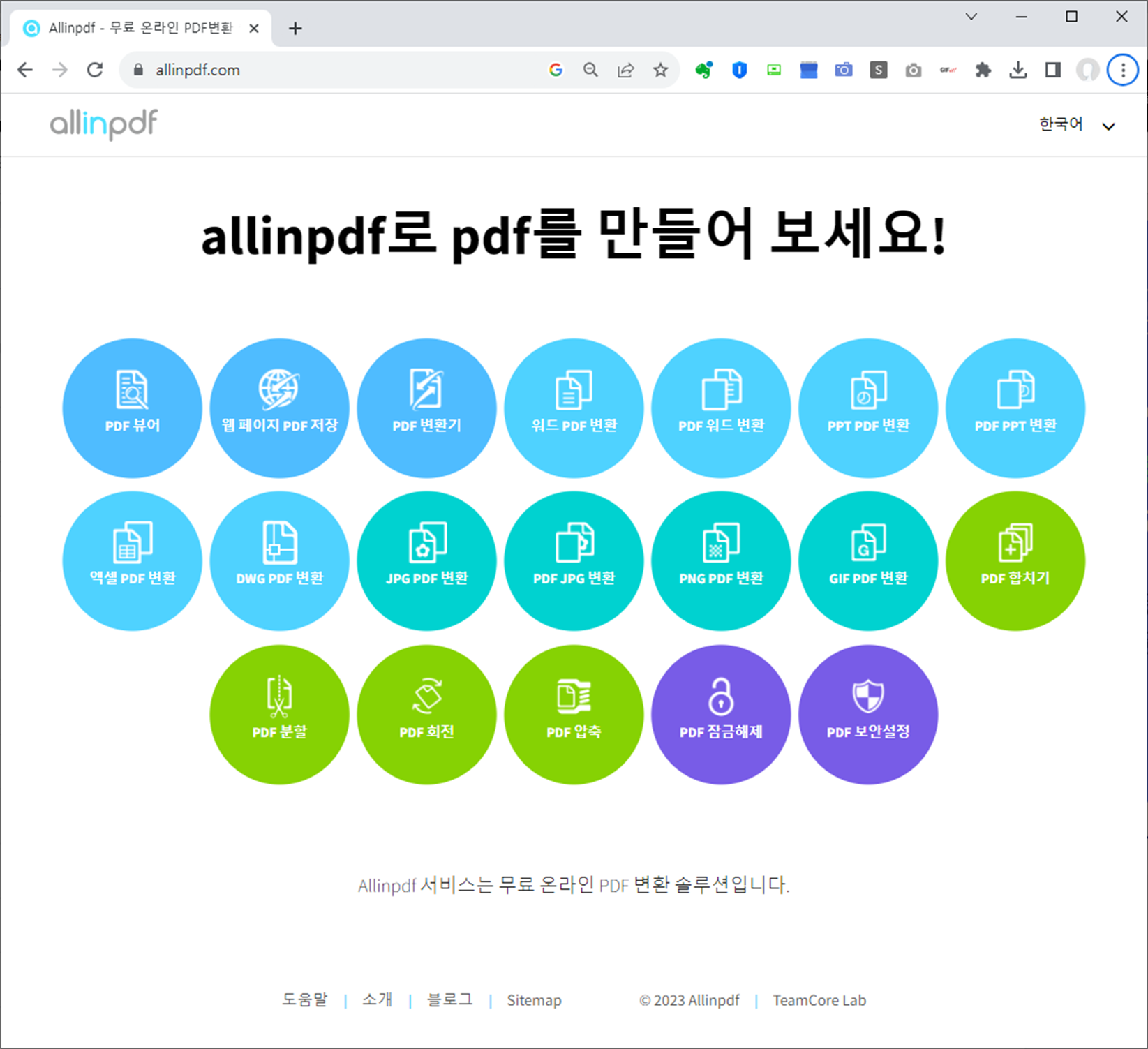Select GIF PDF 변환 tool

(869, 561)
